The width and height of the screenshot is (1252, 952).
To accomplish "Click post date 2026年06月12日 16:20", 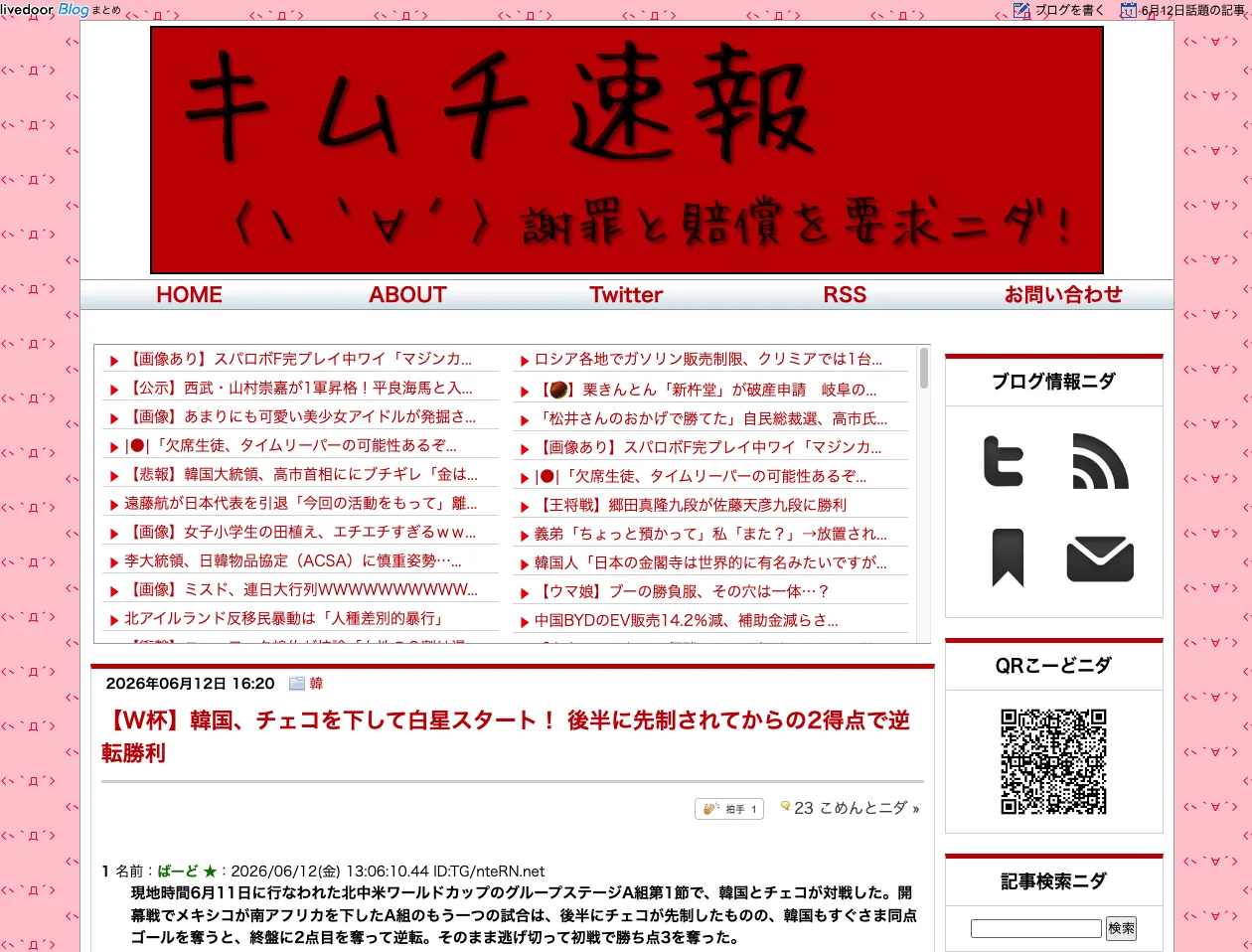I will click(x=190, y=684).
